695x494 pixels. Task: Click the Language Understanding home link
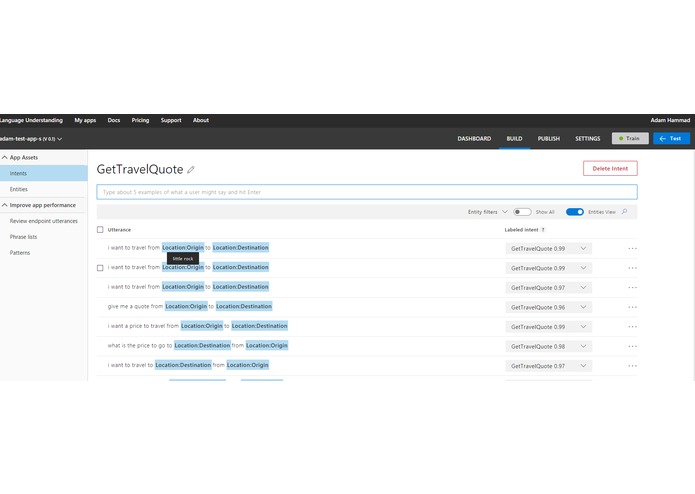(x=31, y=120)
